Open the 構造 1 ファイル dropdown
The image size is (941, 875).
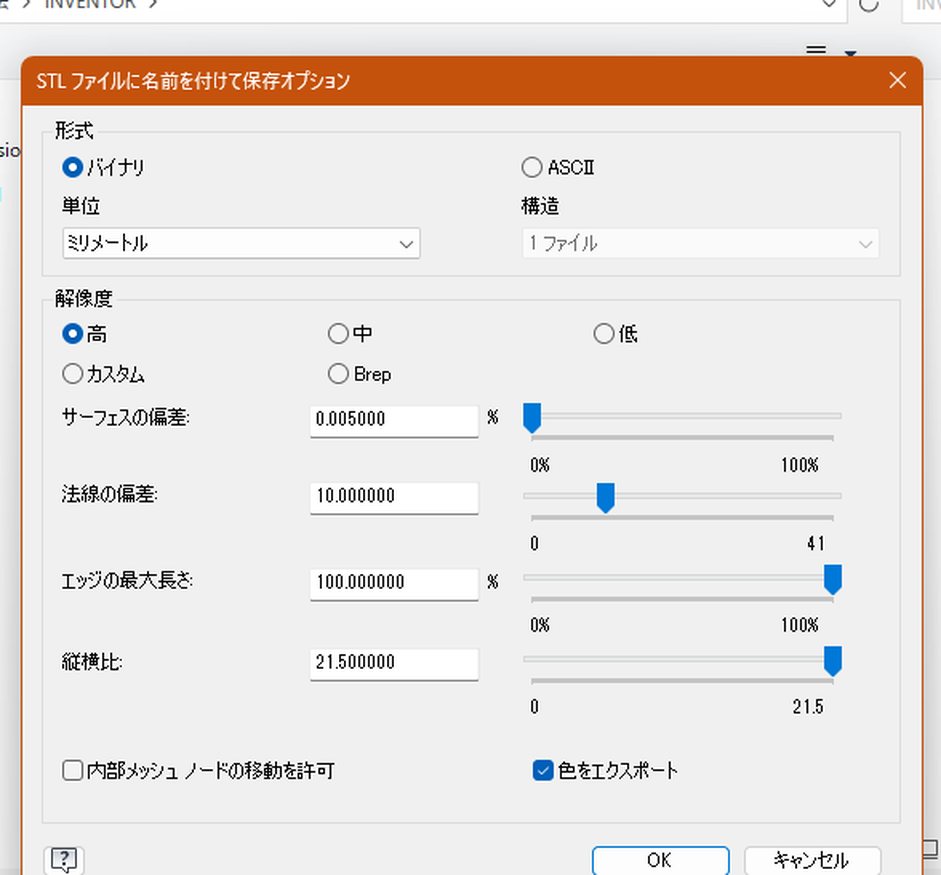tap(700, 244)
